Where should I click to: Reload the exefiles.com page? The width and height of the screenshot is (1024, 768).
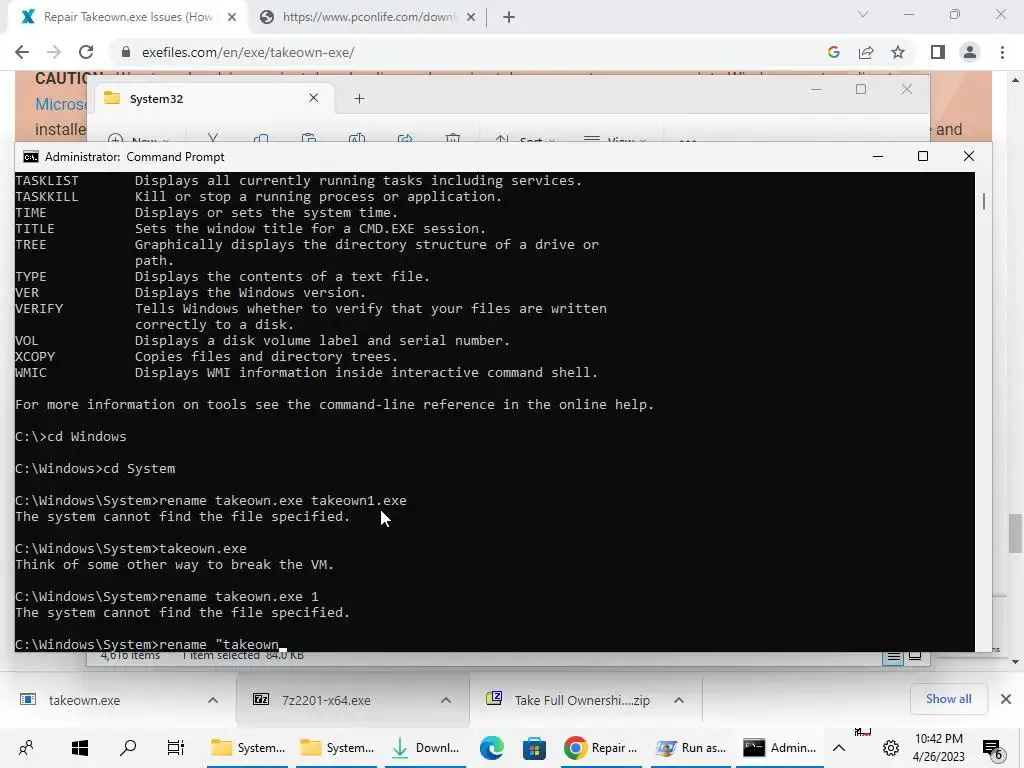[86, 52]
